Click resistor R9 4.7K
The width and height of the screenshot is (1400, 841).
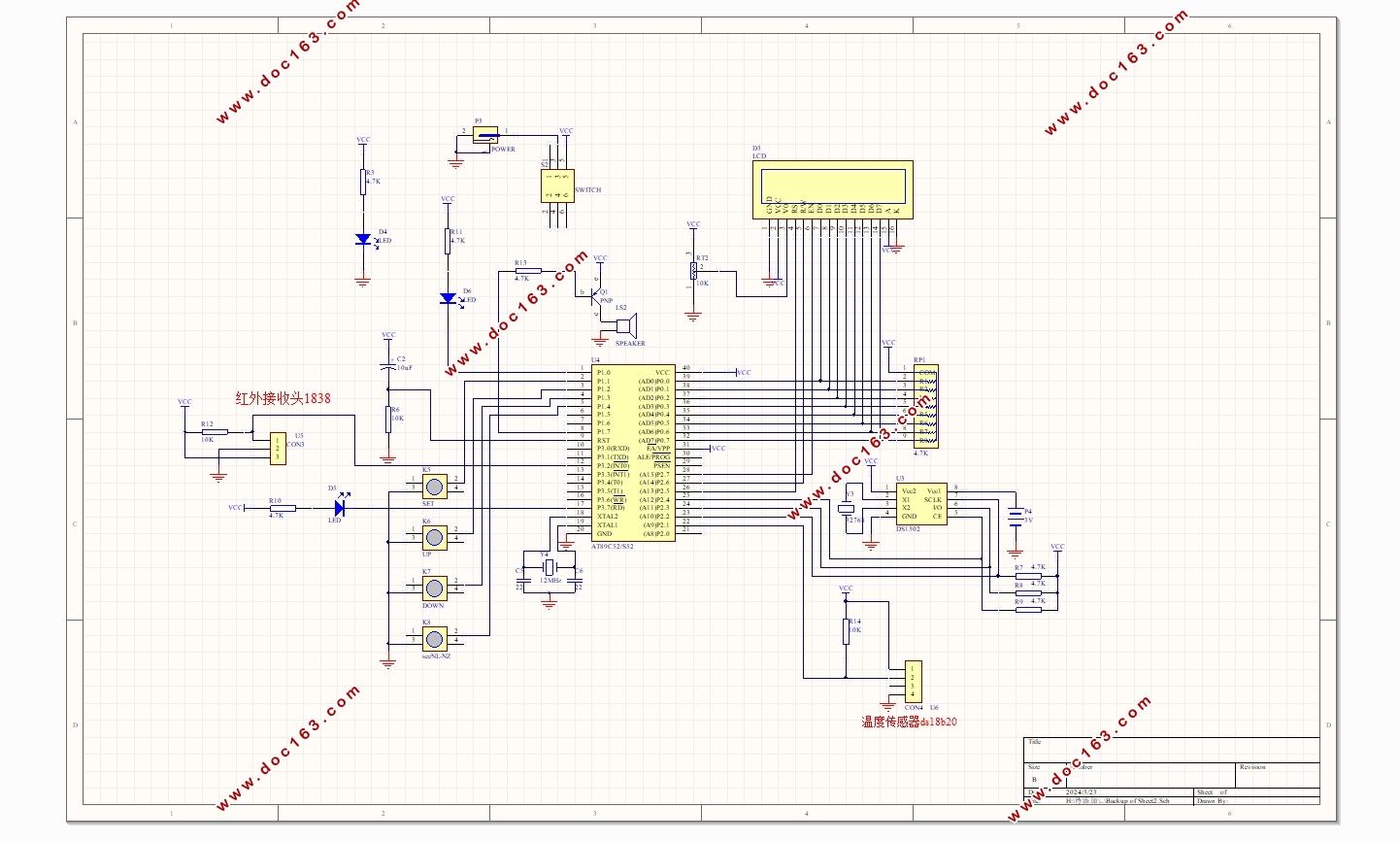(x=1028, y=610)
